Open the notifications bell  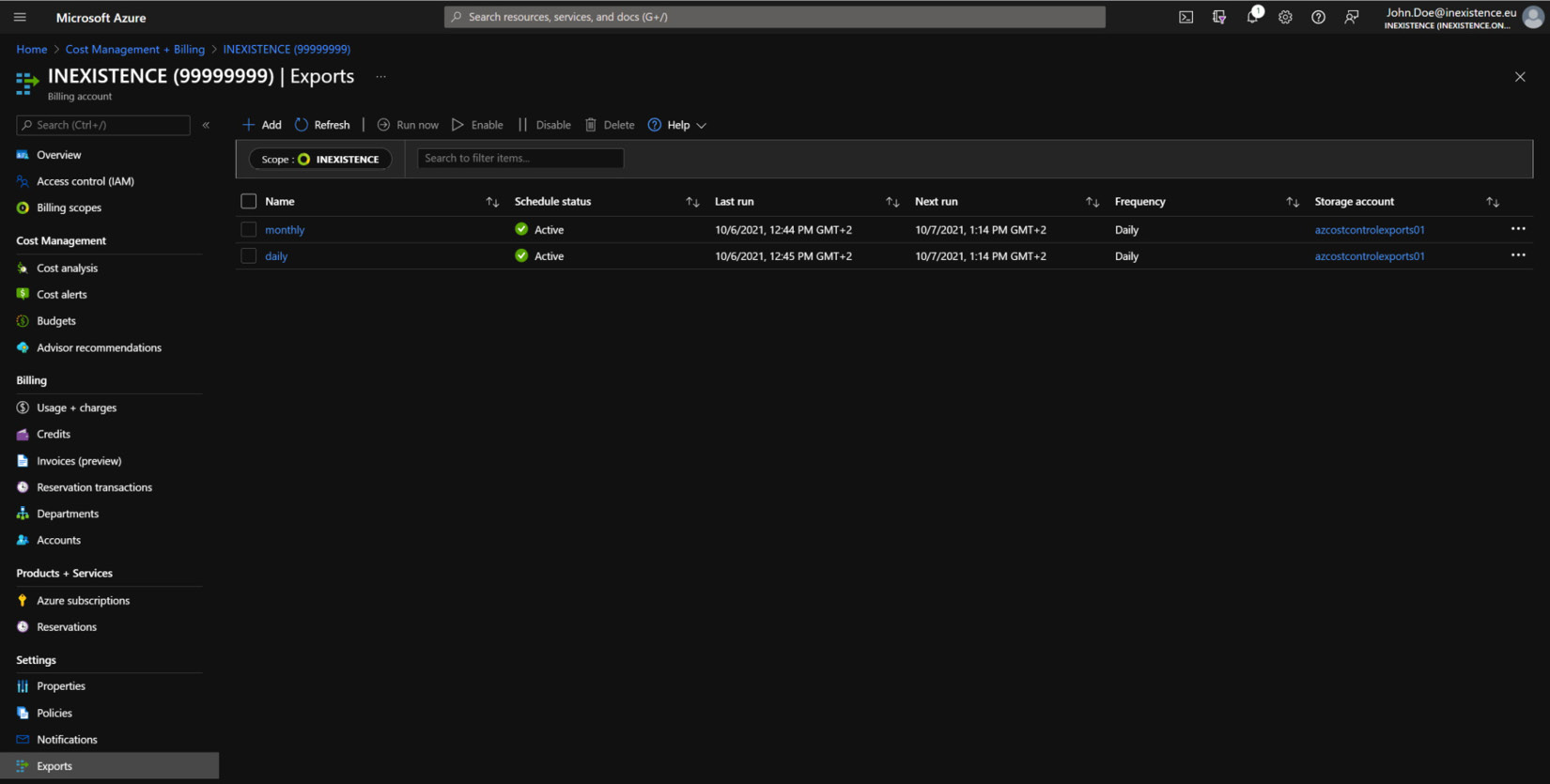pyautogui.click(x=1252, y=17)
